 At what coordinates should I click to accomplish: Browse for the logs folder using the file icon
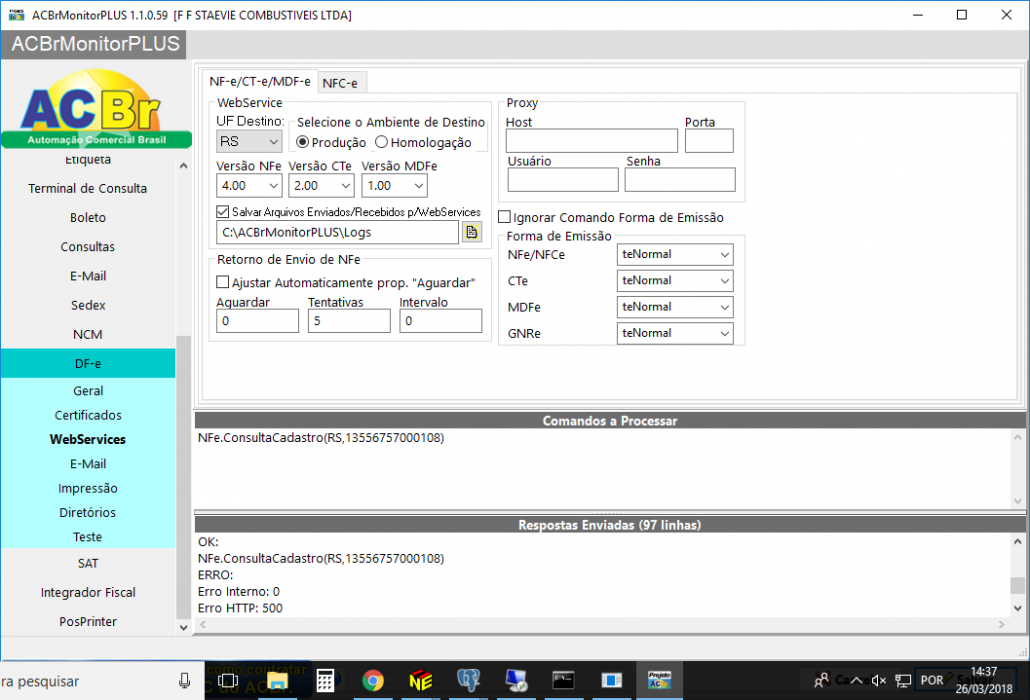472,232
